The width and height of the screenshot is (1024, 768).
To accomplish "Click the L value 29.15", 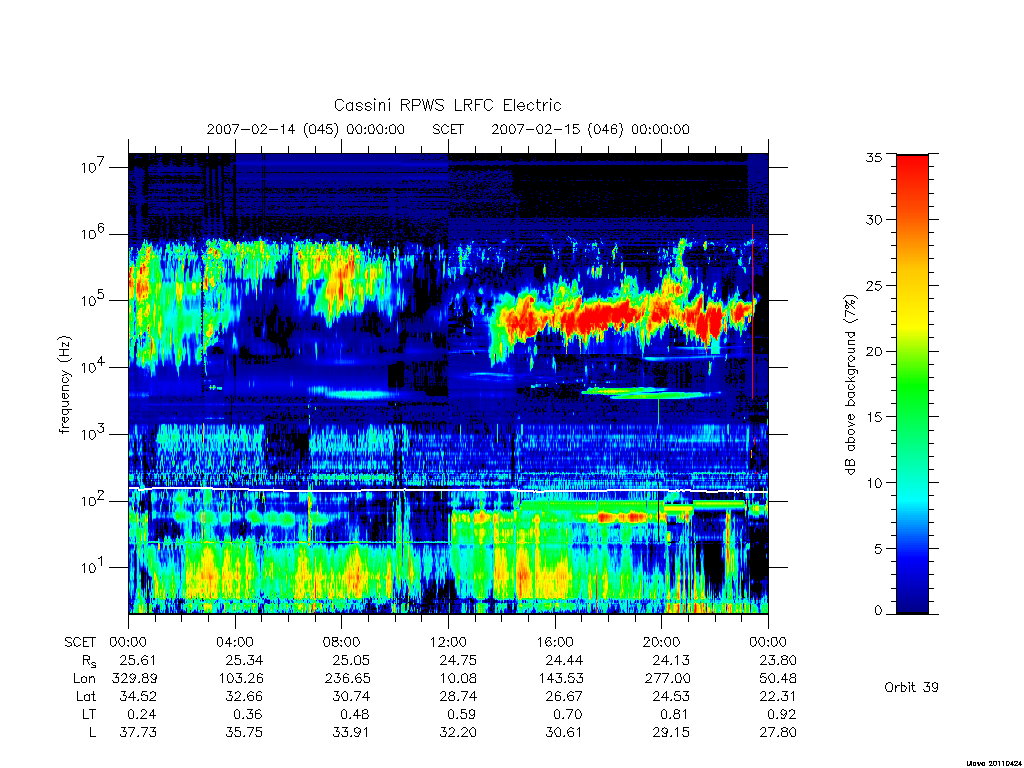I will pyautogui.click(x=671, y=732).
